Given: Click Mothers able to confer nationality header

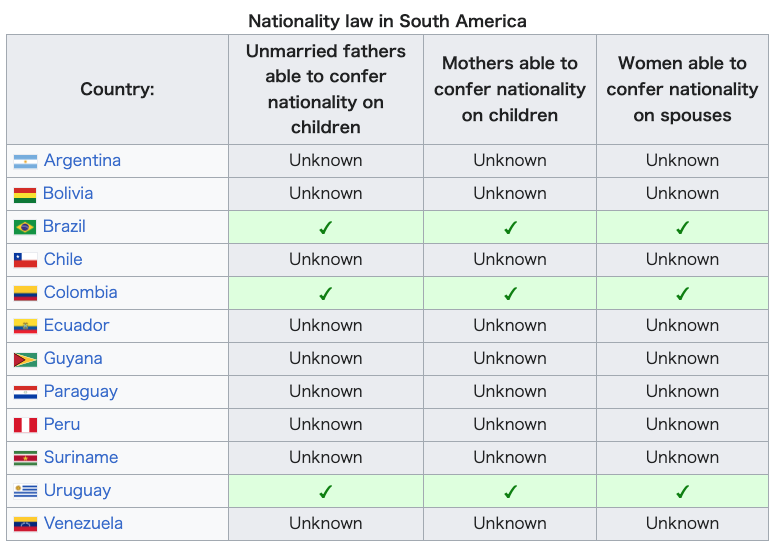Looking at the screenshot, I should click(510, 89).
